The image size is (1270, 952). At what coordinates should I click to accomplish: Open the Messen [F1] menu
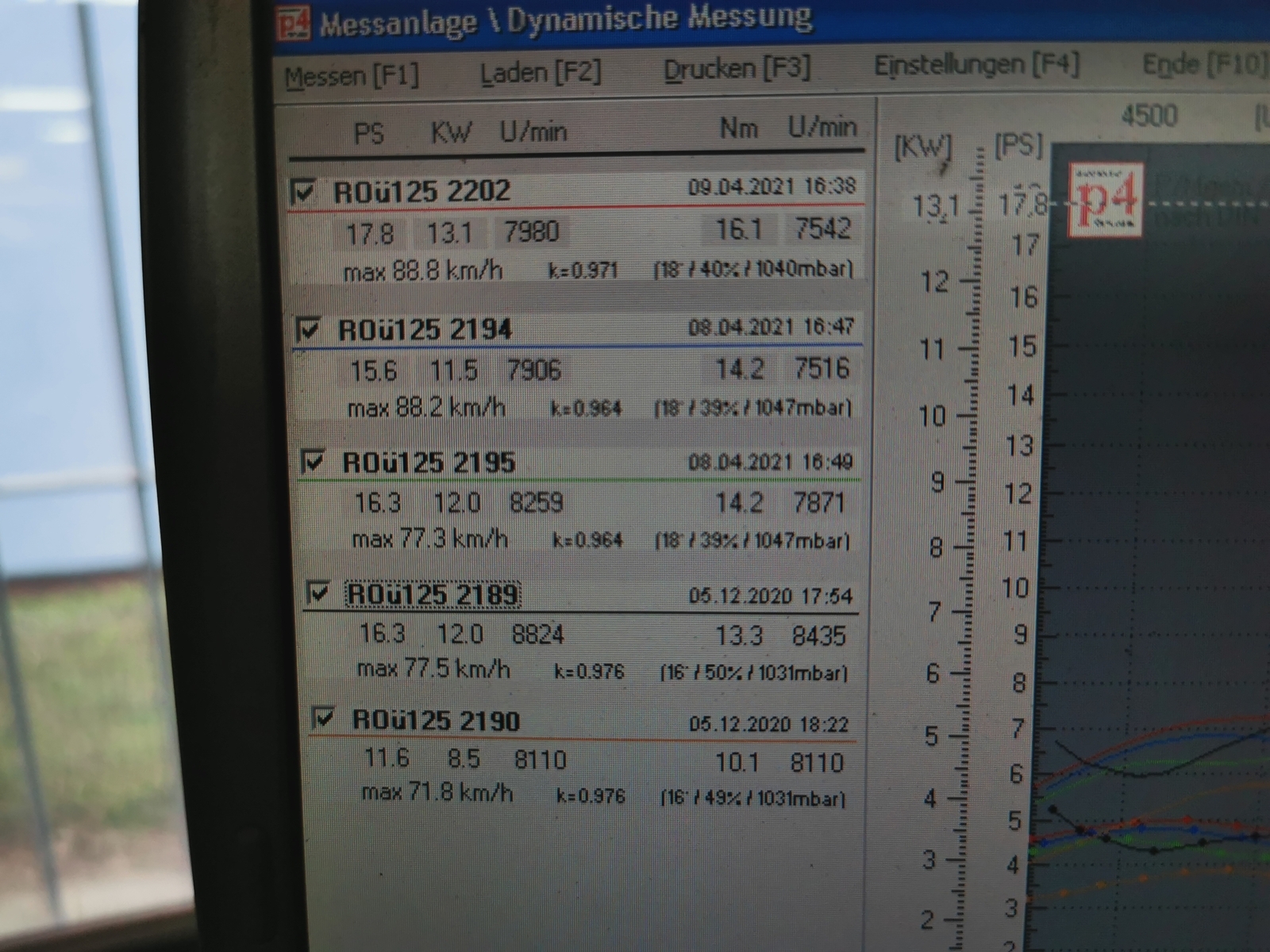[352, 77]
